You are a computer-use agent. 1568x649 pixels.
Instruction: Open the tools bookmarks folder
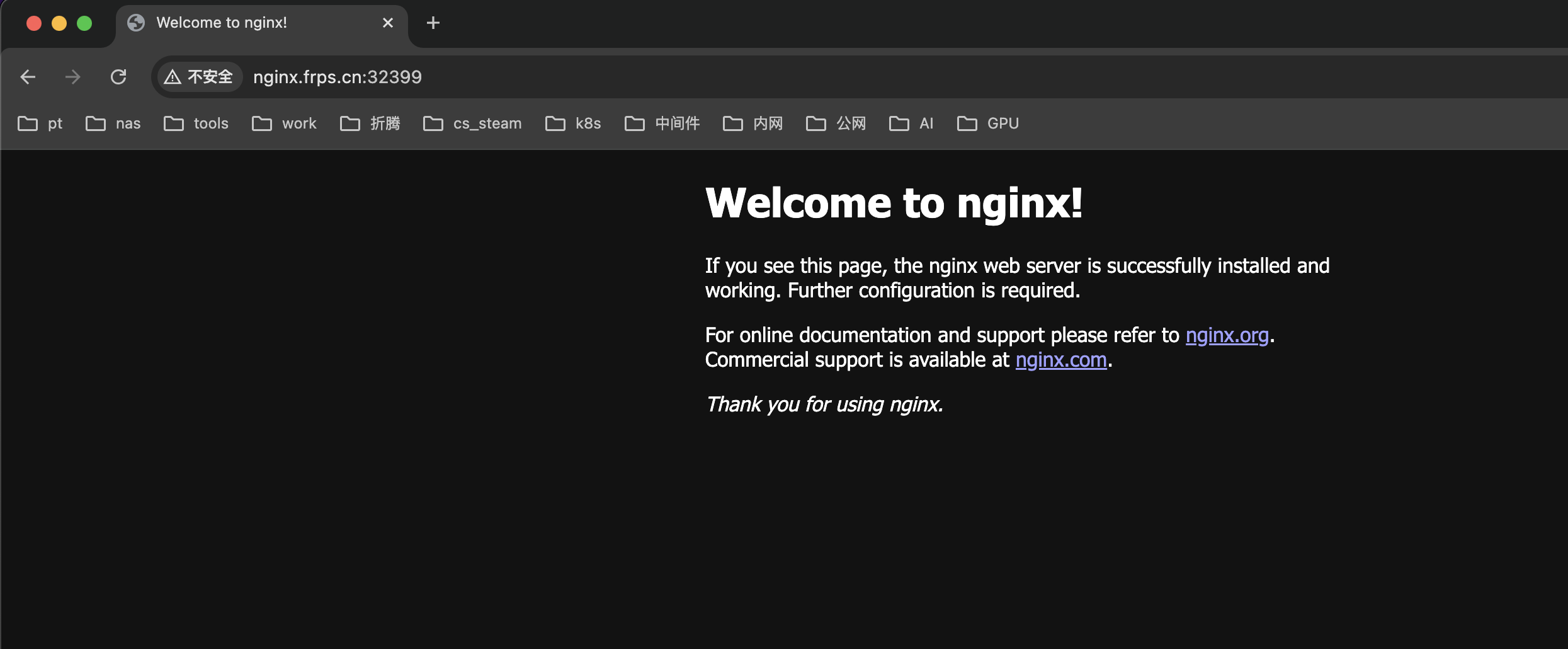pos(196,123)
